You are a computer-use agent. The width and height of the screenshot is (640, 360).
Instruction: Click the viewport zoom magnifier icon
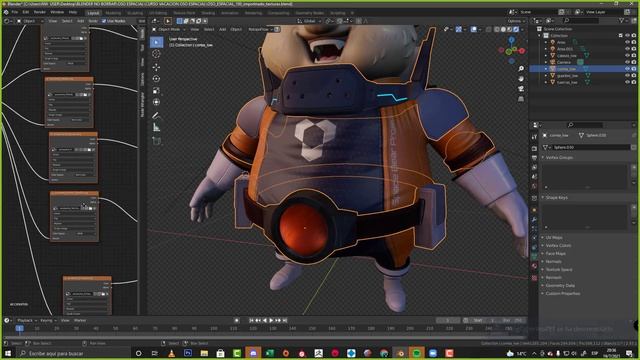(521, 69)
